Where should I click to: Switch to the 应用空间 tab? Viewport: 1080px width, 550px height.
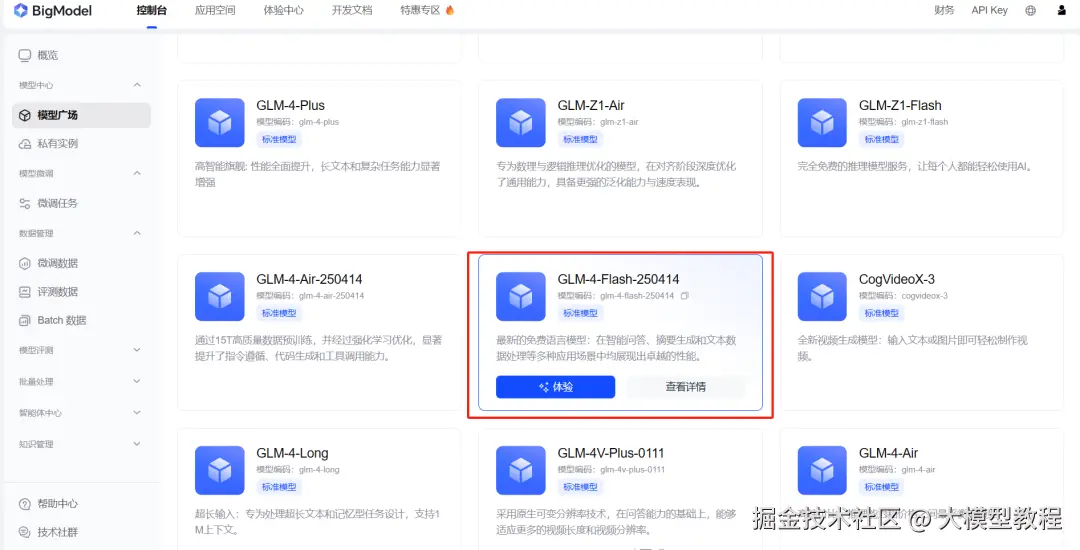click(x=215, y=10)
